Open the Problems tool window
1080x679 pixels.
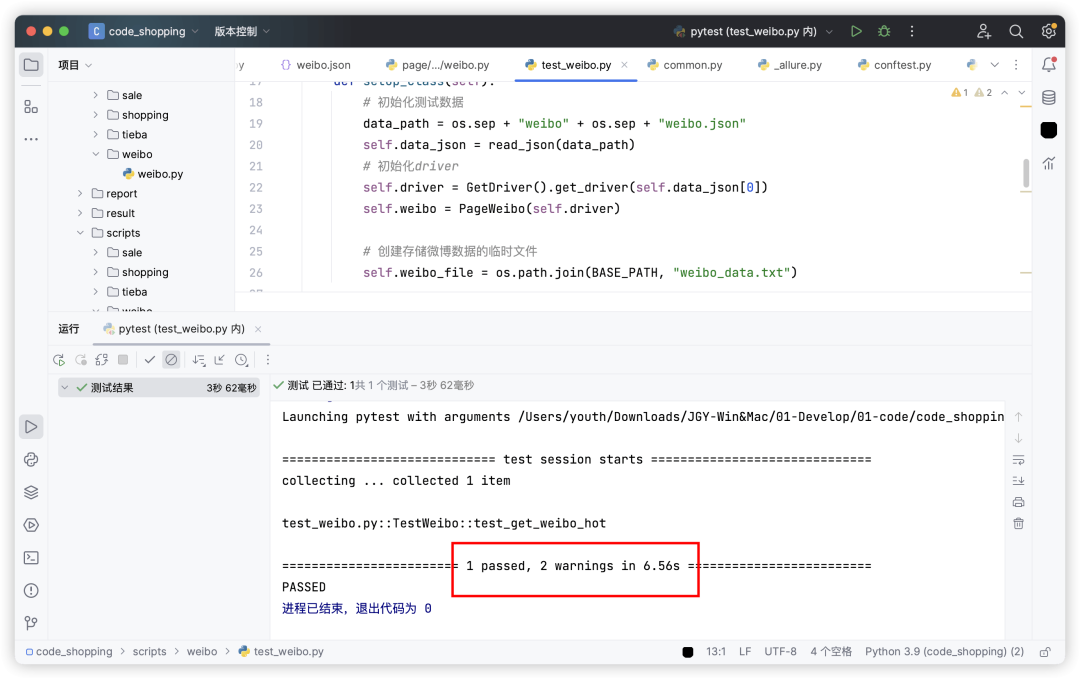pyautogui.click(x=31, y=590)
